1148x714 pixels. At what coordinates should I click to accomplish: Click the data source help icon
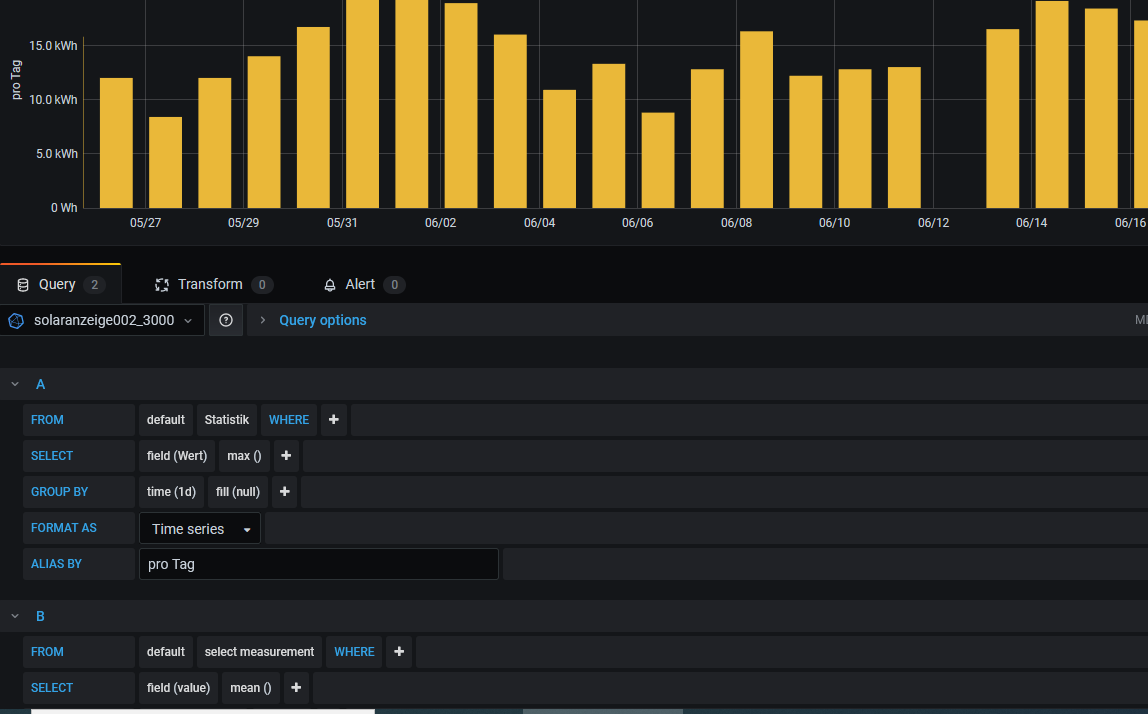tap(226, 320)
